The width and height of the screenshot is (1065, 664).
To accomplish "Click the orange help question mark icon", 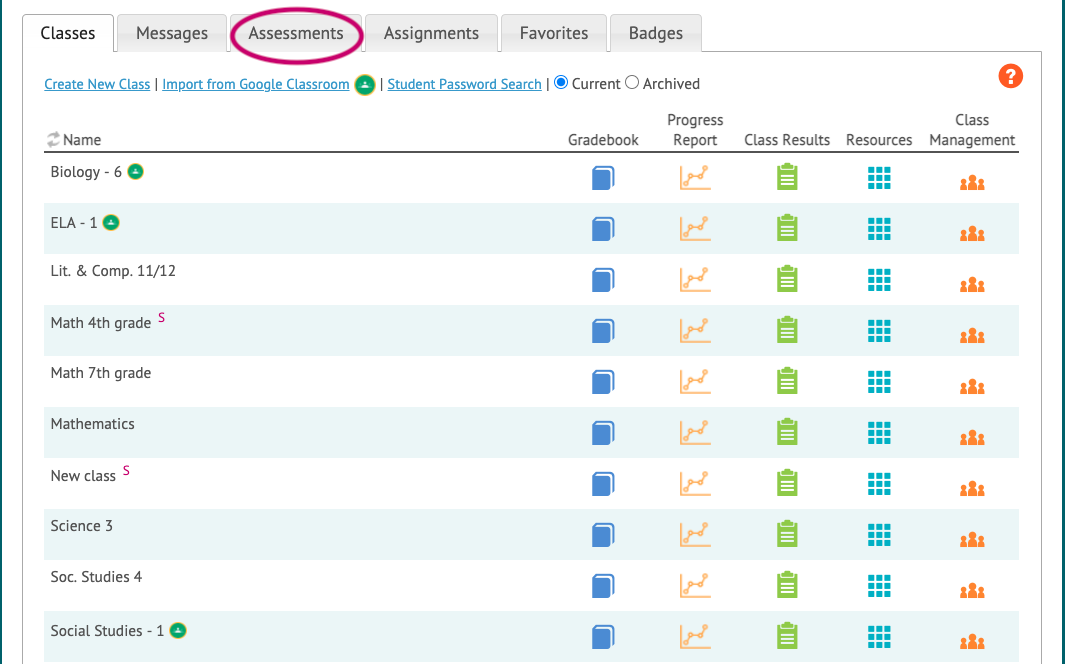I will coord(1010,76).
